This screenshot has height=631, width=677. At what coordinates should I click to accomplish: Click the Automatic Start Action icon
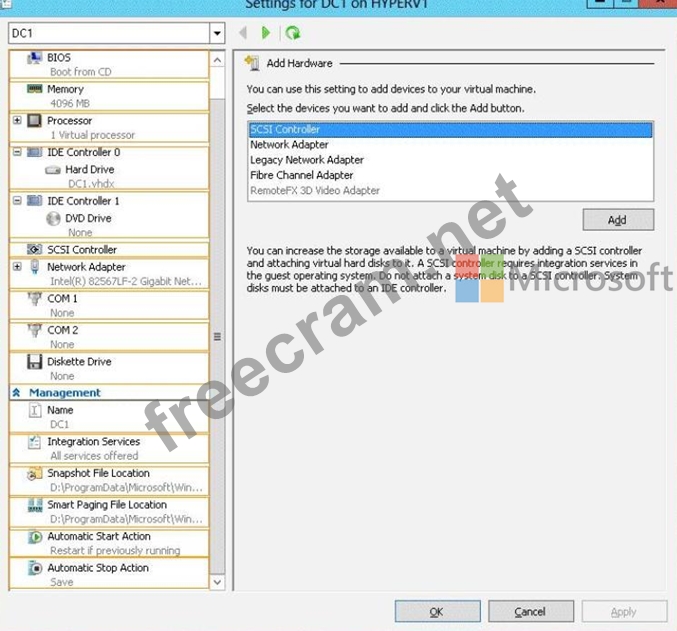(35, 536)
